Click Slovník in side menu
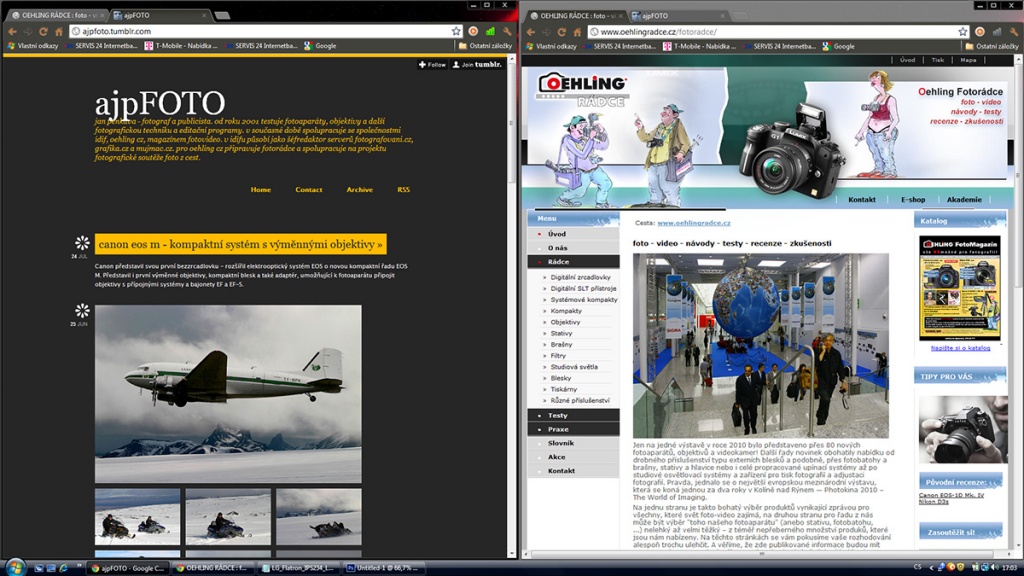The image size is (1024, 576). tap(573, 443)
